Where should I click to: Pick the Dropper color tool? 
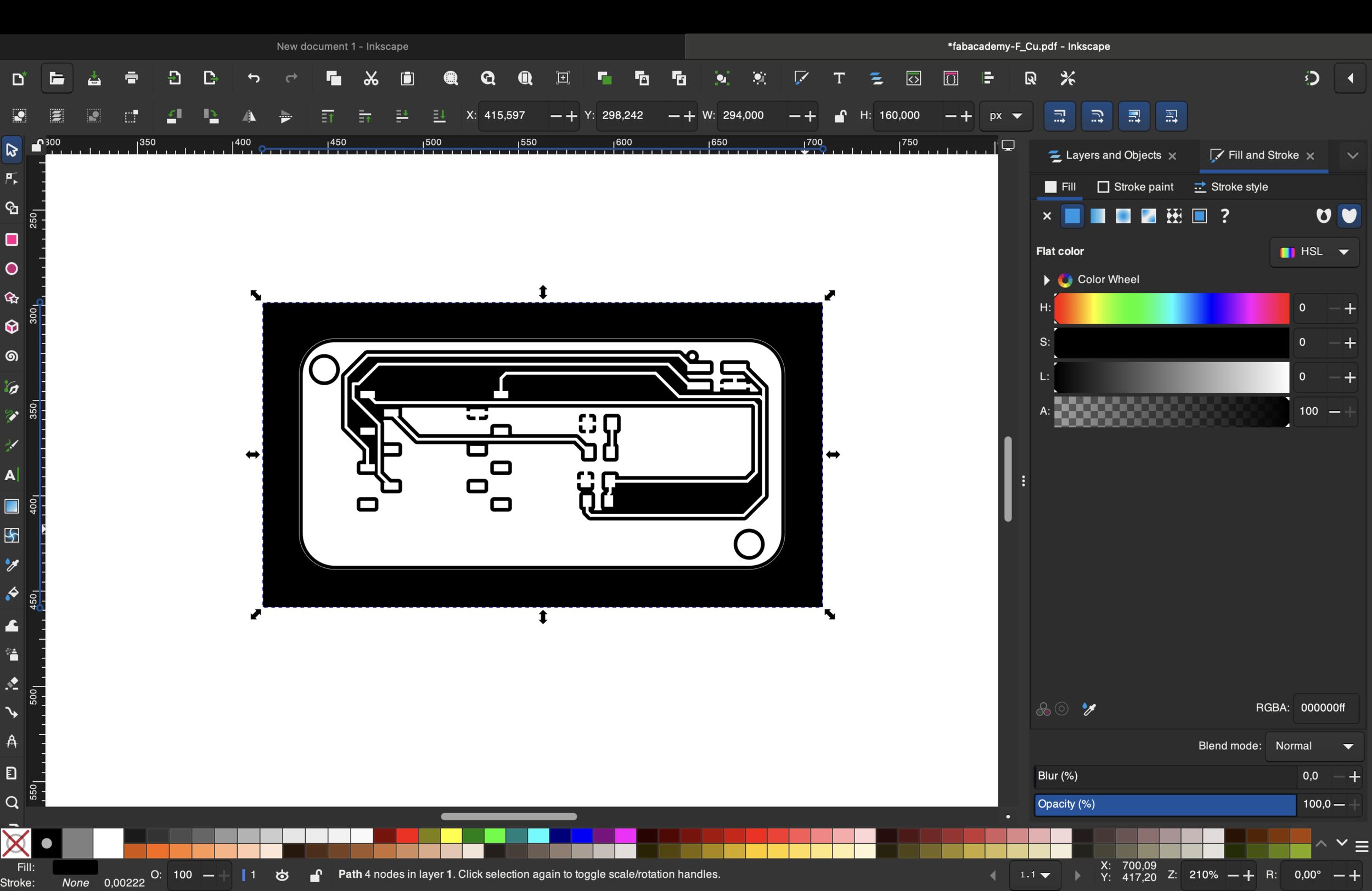click(x=12, y=565)
